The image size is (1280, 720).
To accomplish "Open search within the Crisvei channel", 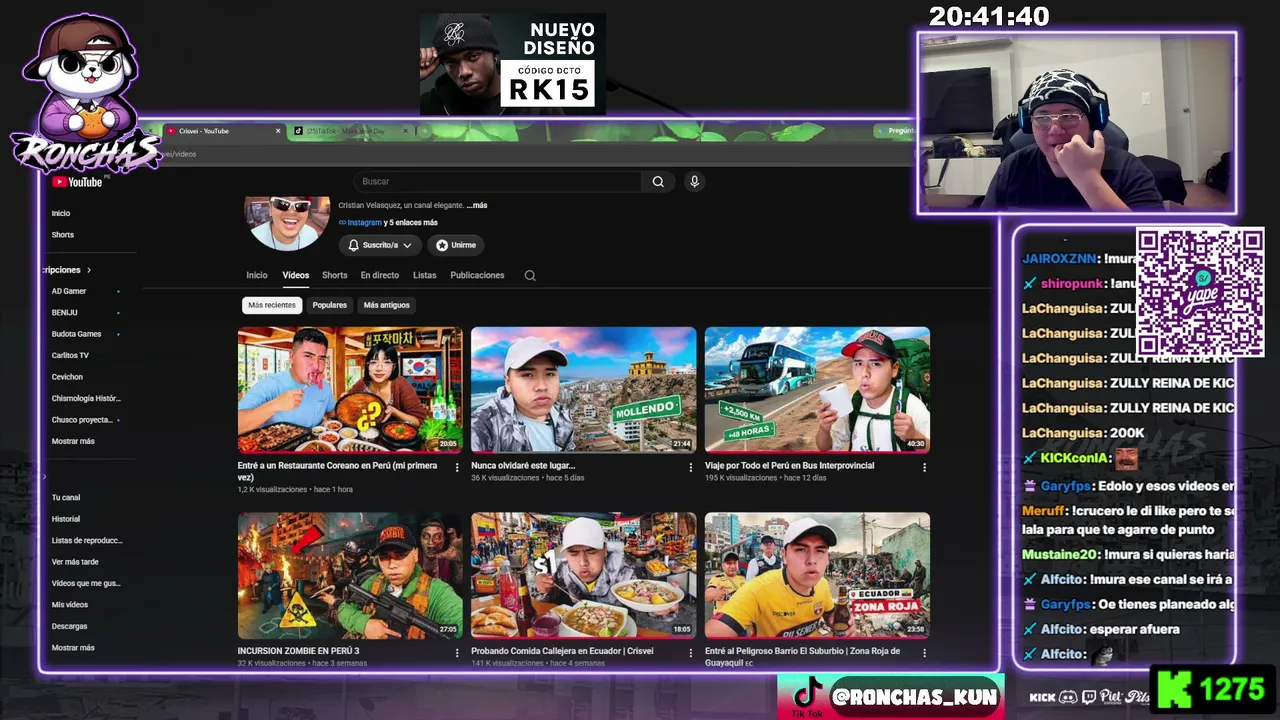I will (530, 275).
